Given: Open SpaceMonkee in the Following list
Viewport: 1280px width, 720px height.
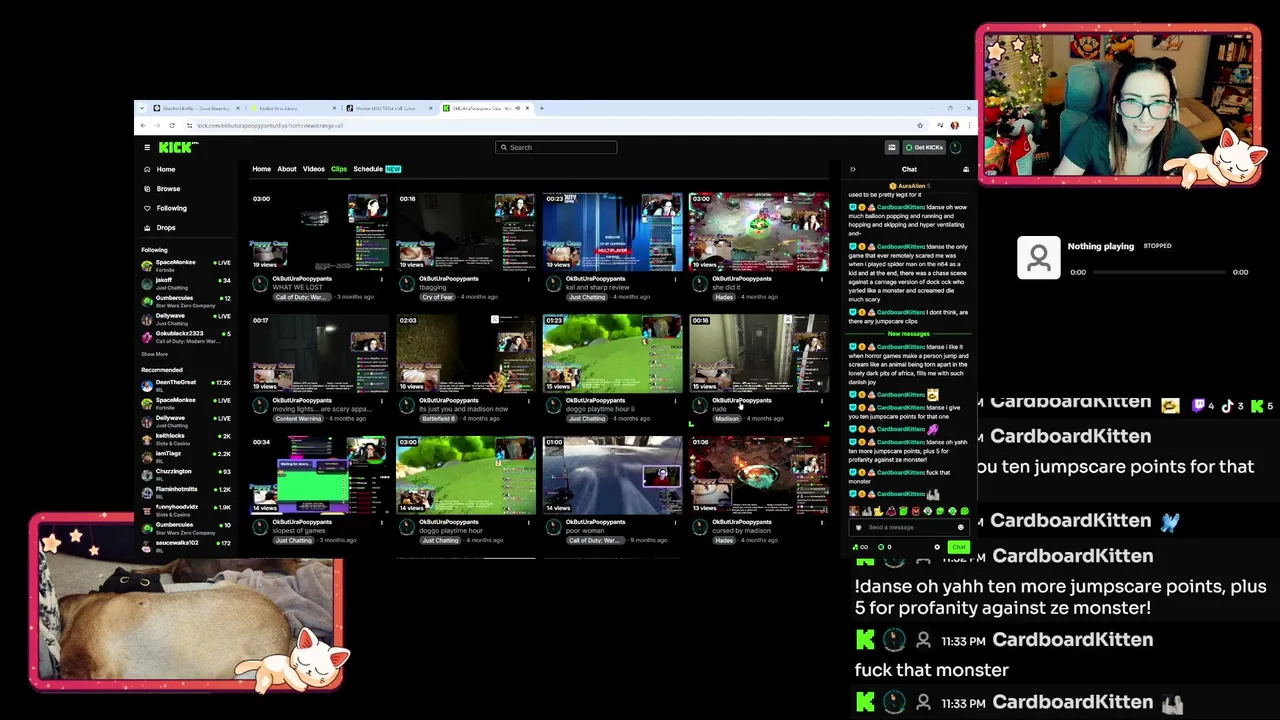Looking at the screenshot, I should pyautogui.click(x=186, y=264).
